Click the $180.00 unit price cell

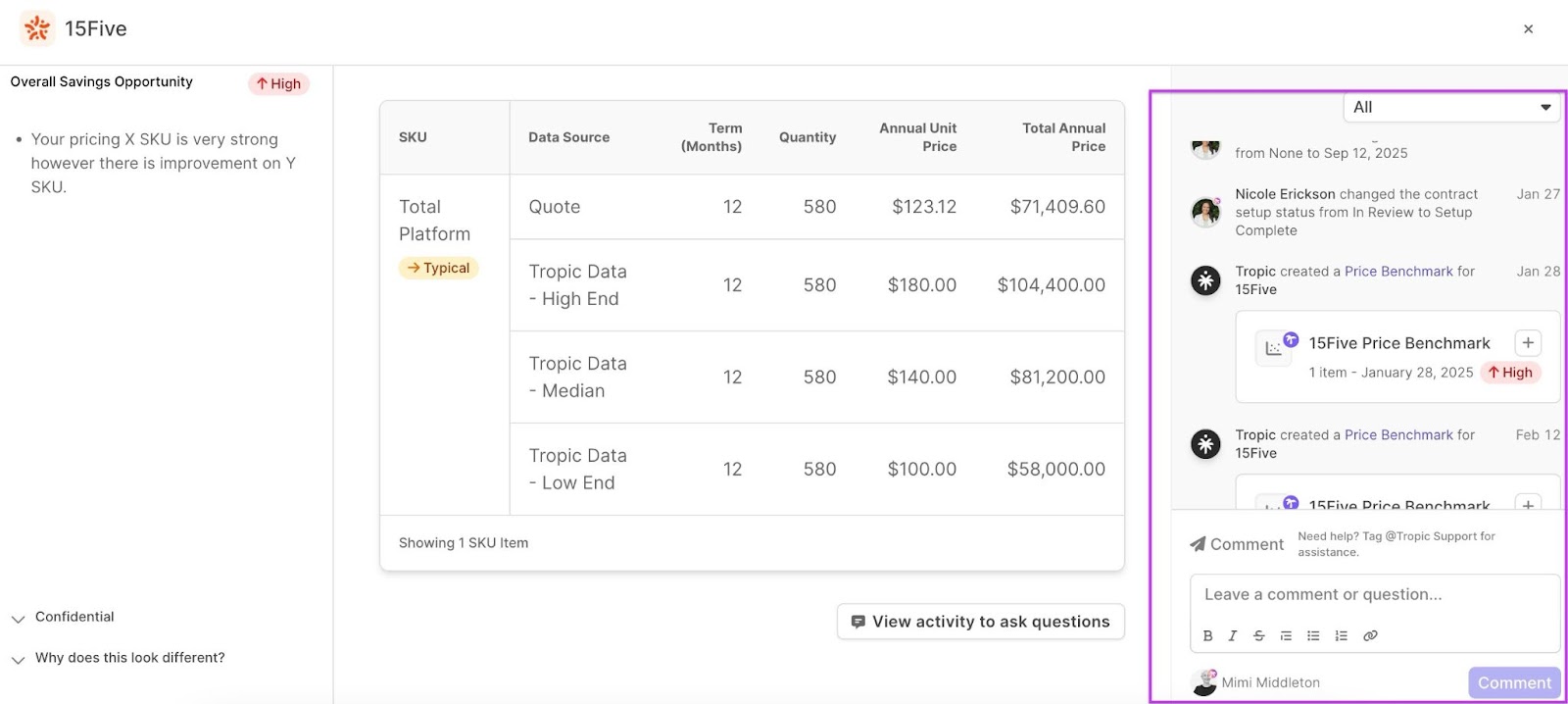point(922,285)
